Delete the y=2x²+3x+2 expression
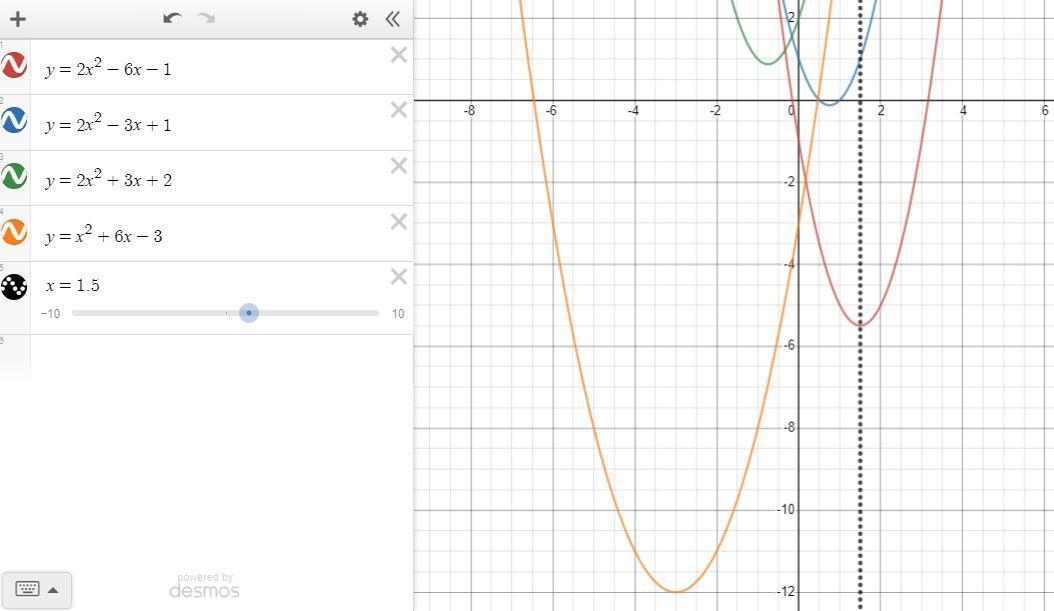This screenshot has height=611, width=1054. [398, 166]
